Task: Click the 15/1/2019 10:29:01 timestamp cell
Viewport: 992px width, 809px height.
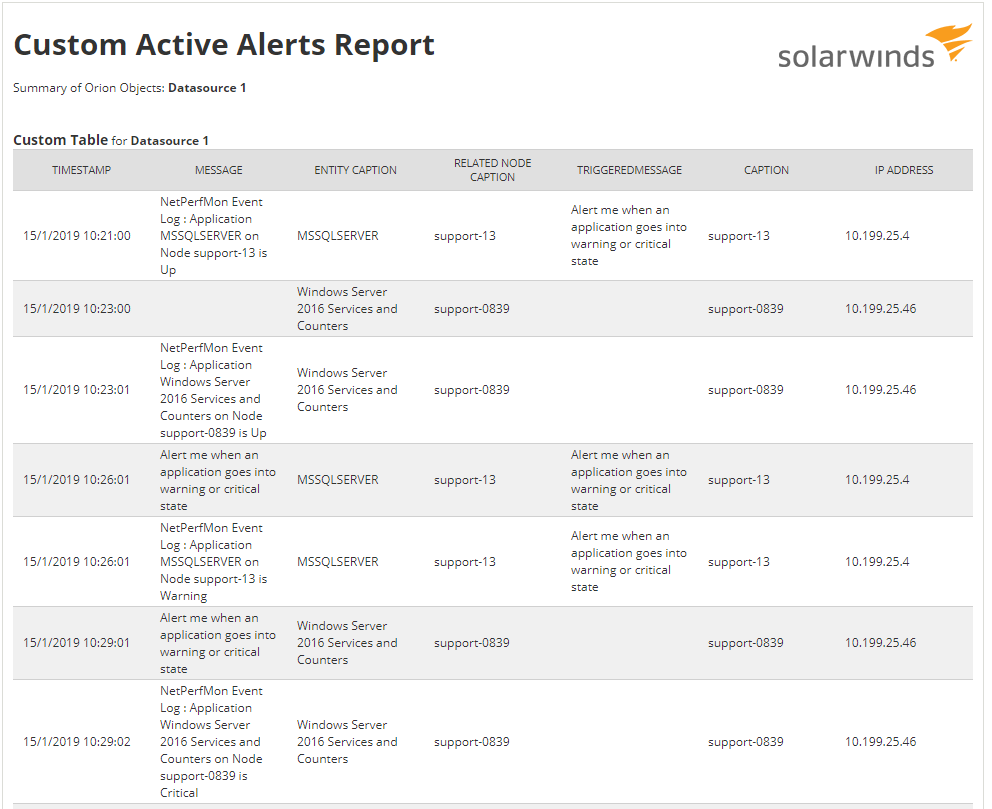Action: click(x=77, y=643)
